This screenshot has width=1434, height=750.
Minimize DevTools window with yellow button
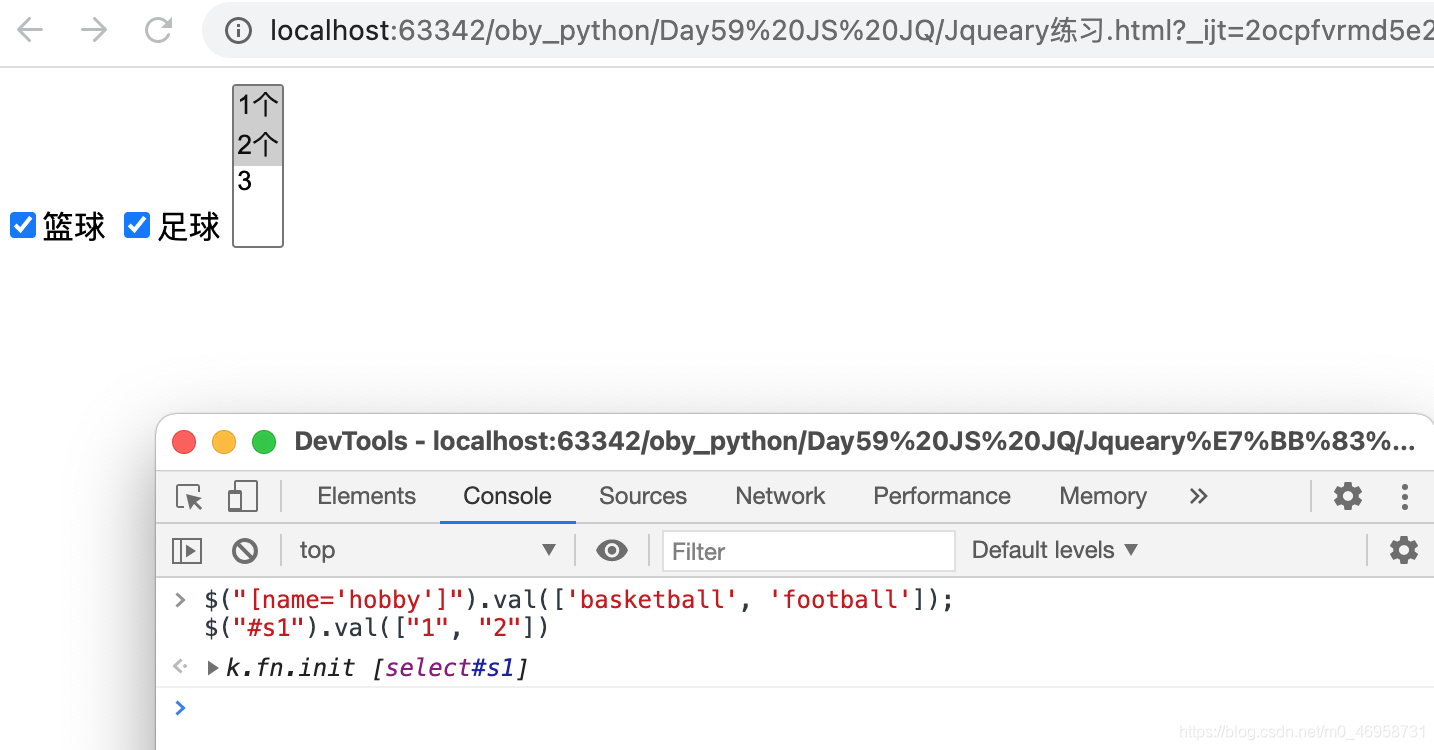click(x=224, y=442)
